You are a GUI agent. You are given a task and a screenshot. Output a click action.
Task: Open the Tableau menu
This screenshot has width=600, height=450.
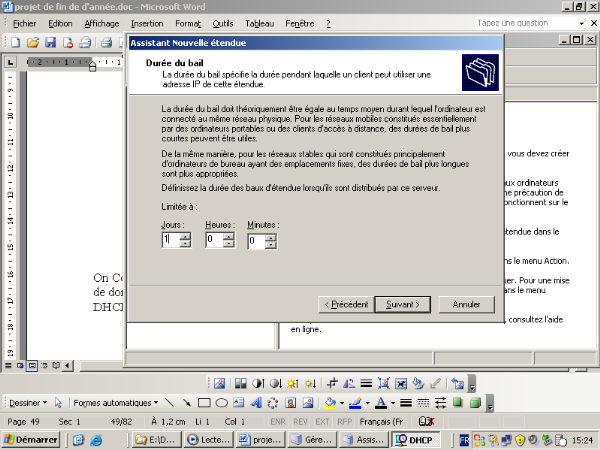260,22
